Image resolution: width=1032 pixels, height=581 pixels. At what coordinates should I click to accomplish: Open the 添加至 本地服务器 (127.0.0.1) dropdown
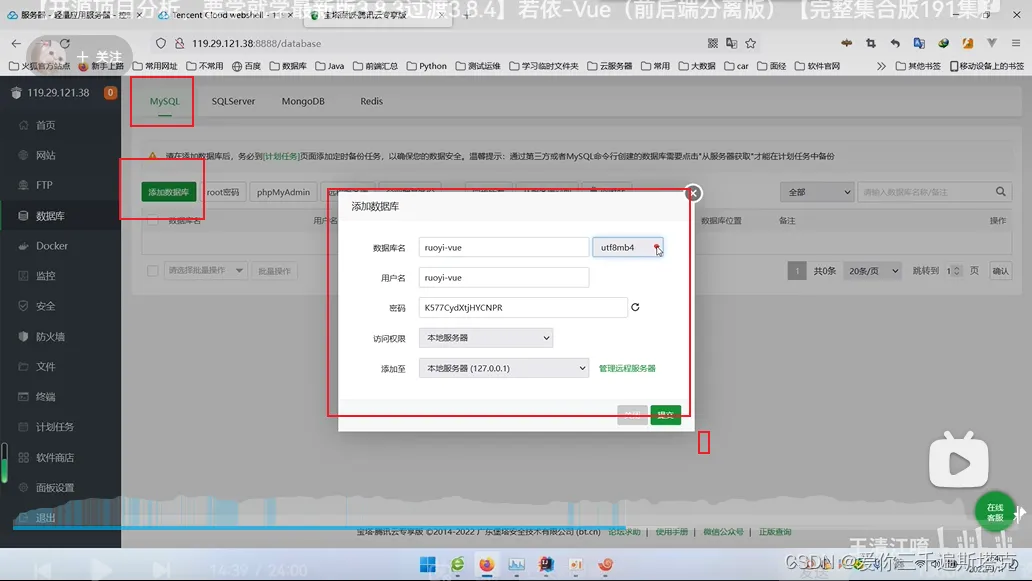coord(503,368)
